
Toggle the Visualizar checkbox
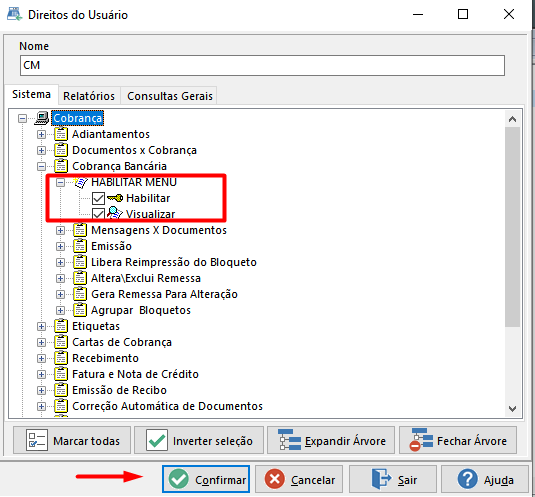click(x=98, y=214)
